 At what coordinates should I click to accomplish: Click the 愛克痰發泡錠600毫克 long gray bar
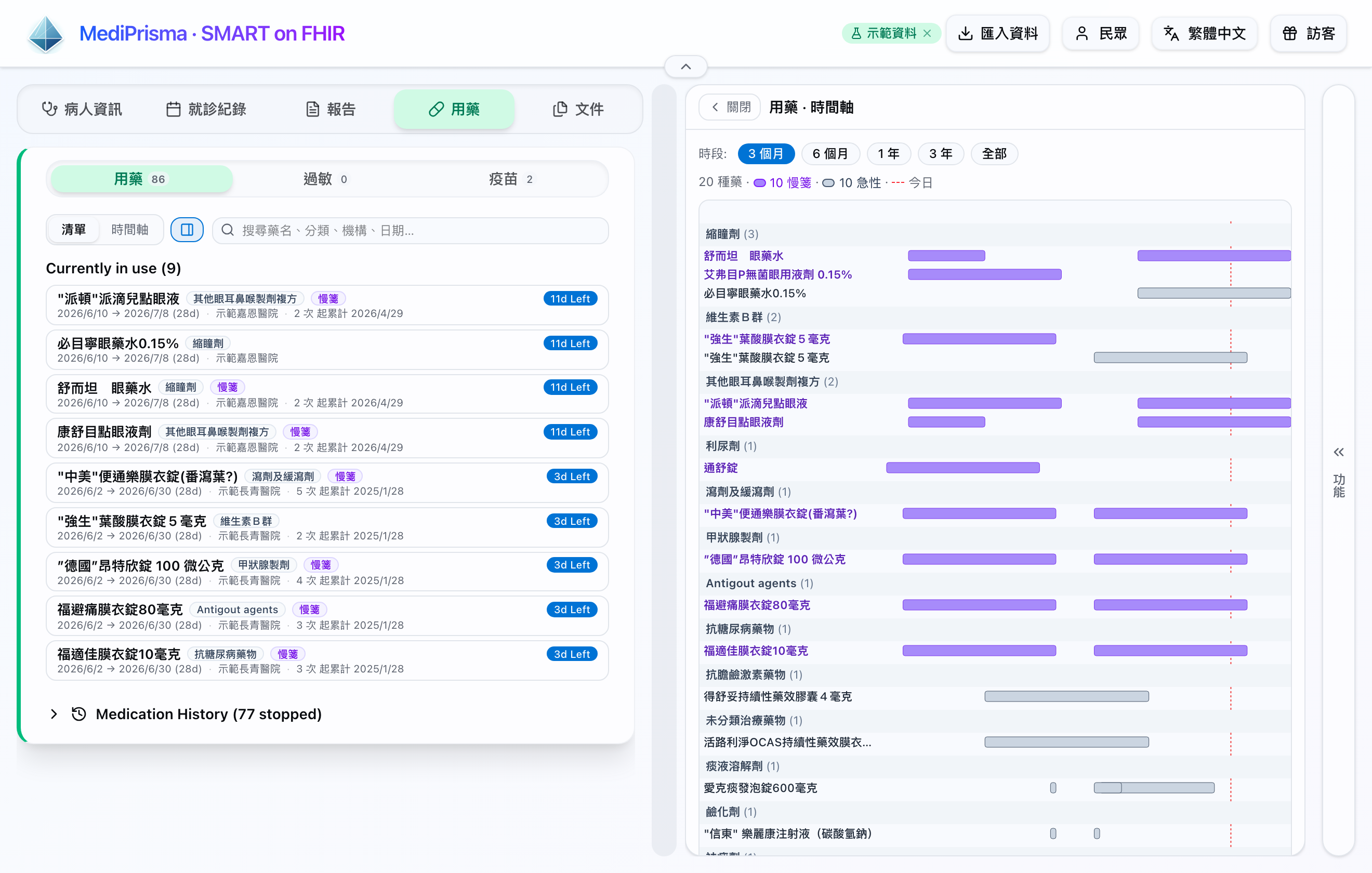(1154, 788)
